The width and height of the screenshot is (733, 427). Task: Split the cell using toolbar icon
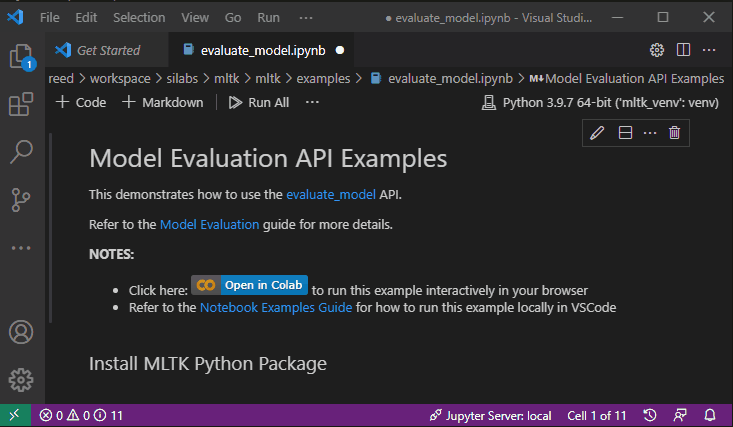coord(625,133)
